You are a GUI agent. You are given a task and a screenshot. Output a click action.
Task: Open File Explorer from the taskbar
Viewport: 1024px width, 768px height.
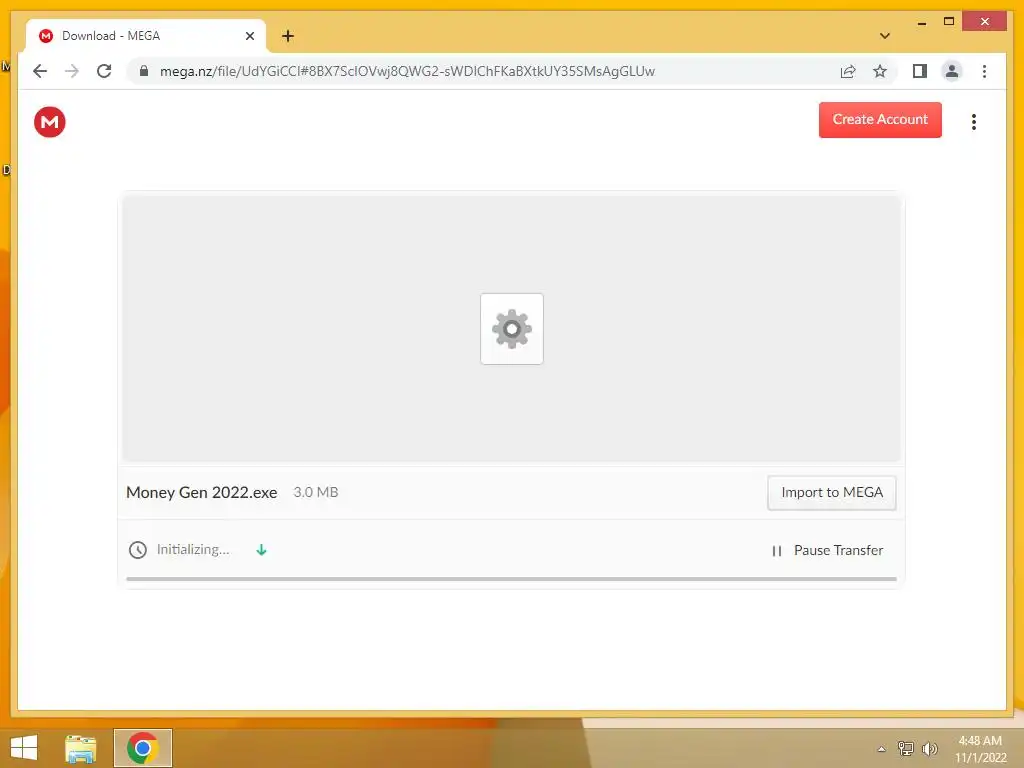point(81,748)
